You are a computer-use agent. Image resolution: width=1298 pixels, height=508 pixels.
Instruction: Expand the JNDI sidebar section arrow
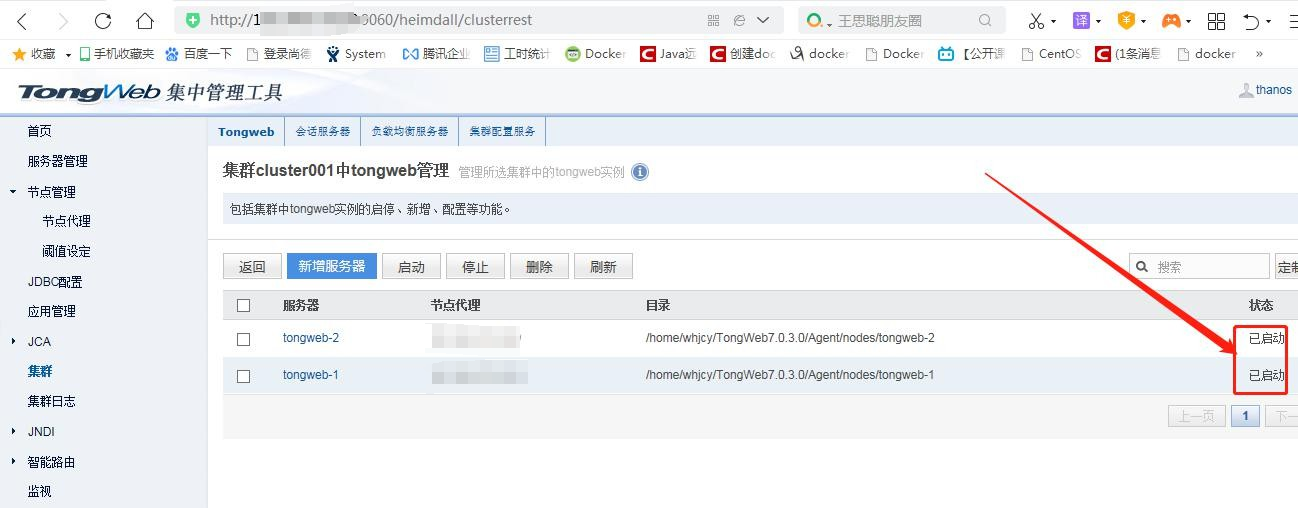(x=13, y=431)
